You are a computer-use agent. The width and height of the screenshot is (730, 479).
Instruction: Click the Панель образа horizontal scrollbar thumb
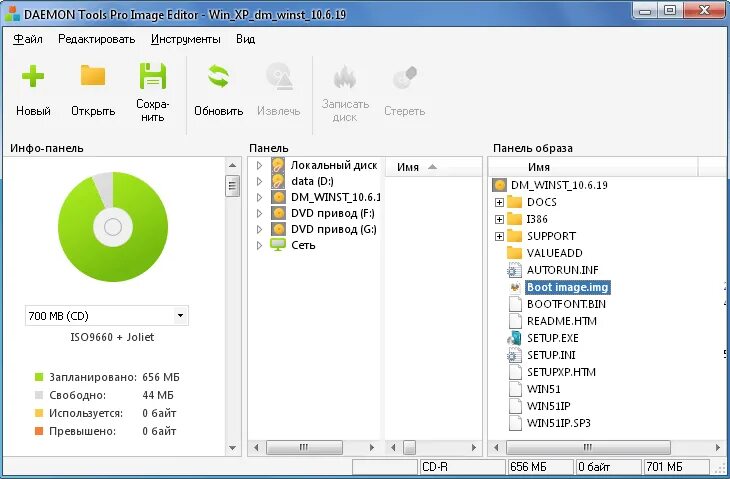click(588, 447)
